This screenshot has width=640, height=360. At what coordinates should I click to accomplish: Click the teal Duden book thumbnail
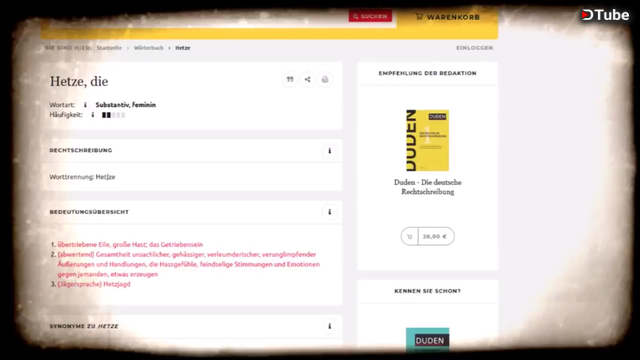pos(427,339)
